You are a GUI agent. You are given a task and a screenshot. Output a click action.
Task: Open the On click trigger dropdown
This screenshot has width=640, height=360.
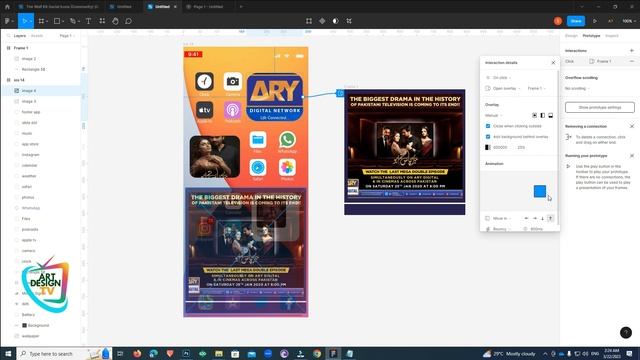(x=499, y=78)
